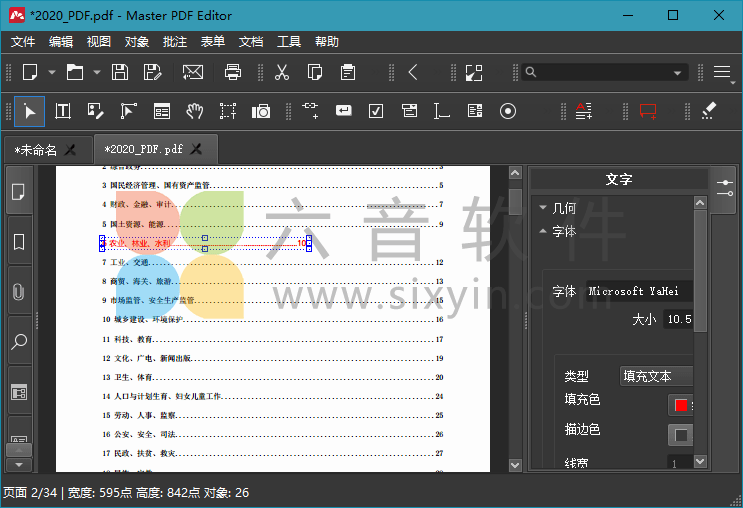Toggle the object inspector sliders button
743x508 pixels.
point(725,188)
